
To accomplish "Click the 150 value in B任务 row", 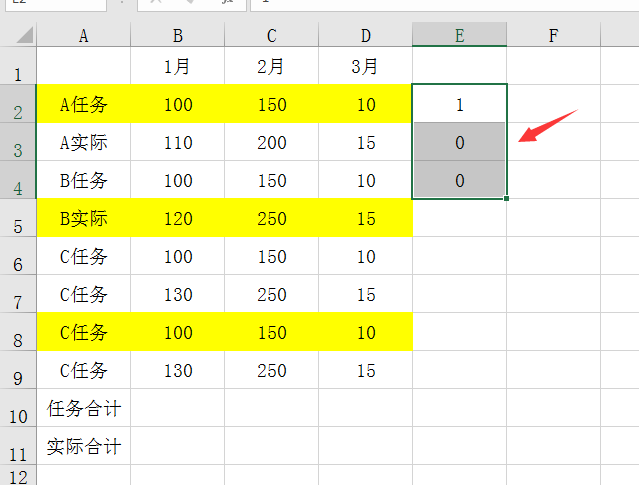I will (272, 180).
